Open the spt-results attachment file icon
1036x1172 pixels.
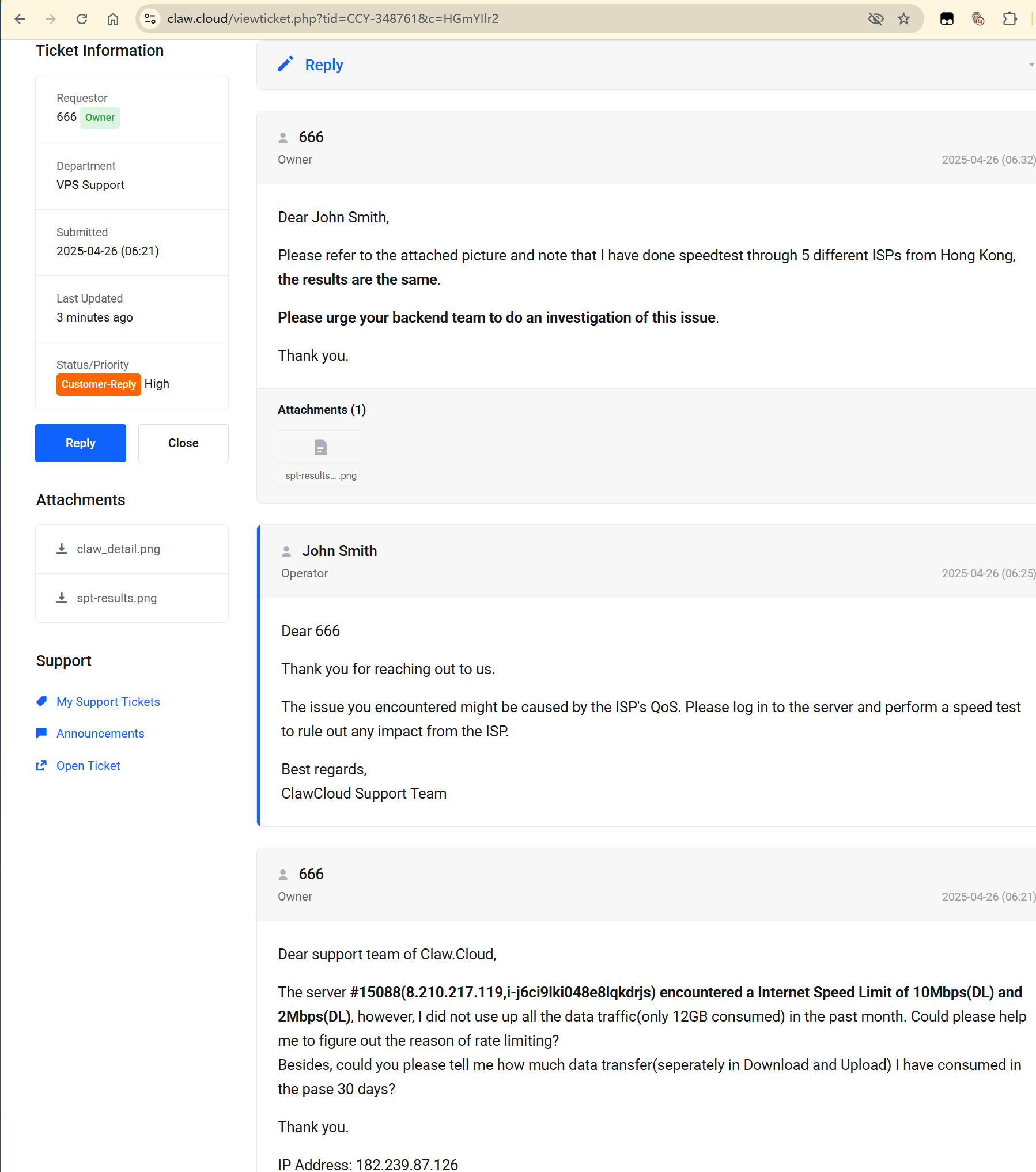pos(320,447)
